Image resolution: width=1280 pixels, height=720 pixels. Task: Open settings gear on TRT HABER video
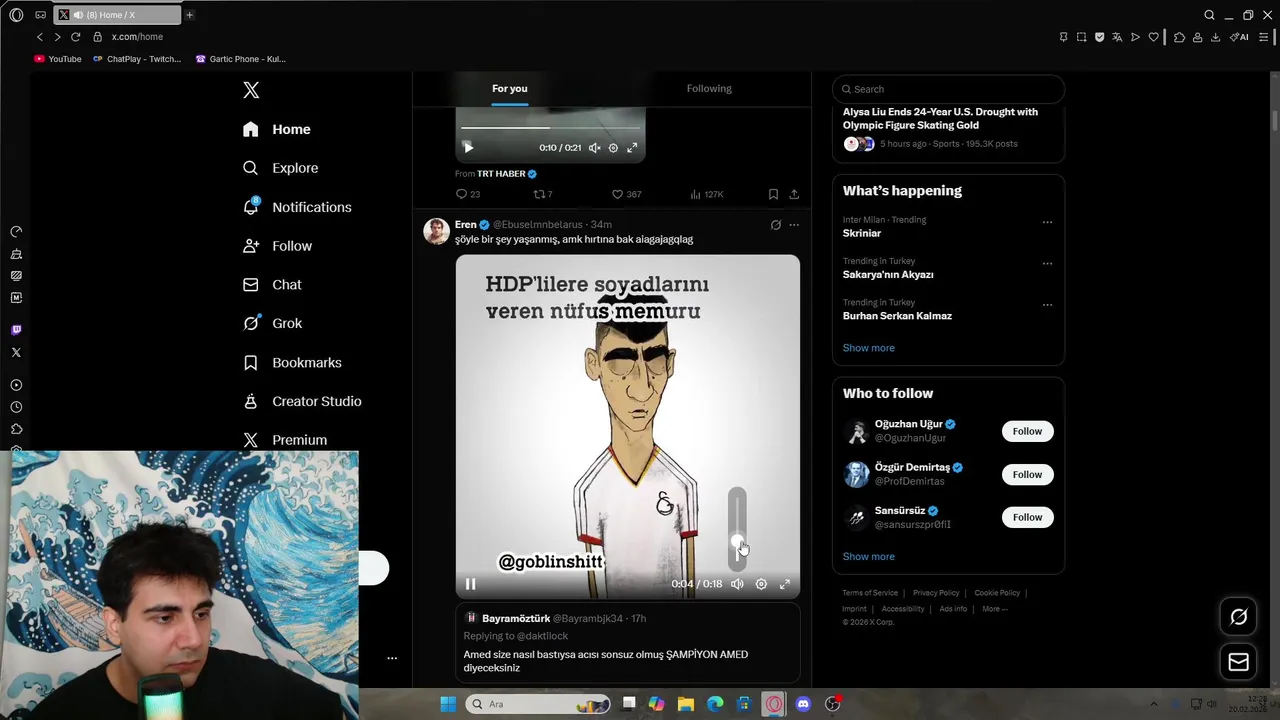point(613,147)
